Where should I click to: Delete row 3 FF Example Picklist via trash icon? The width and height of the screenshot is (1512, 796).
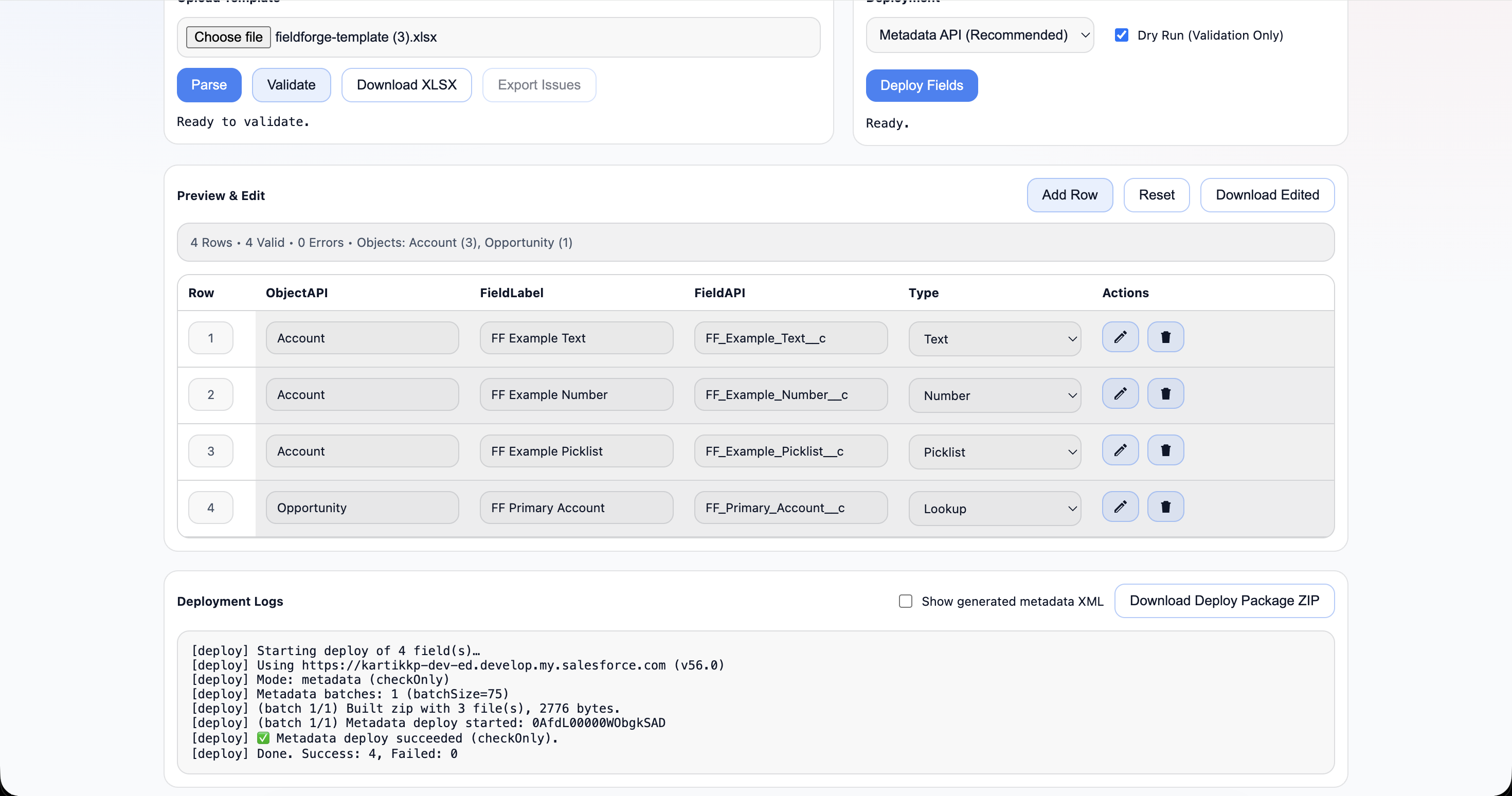click(x=1165, y=450)
